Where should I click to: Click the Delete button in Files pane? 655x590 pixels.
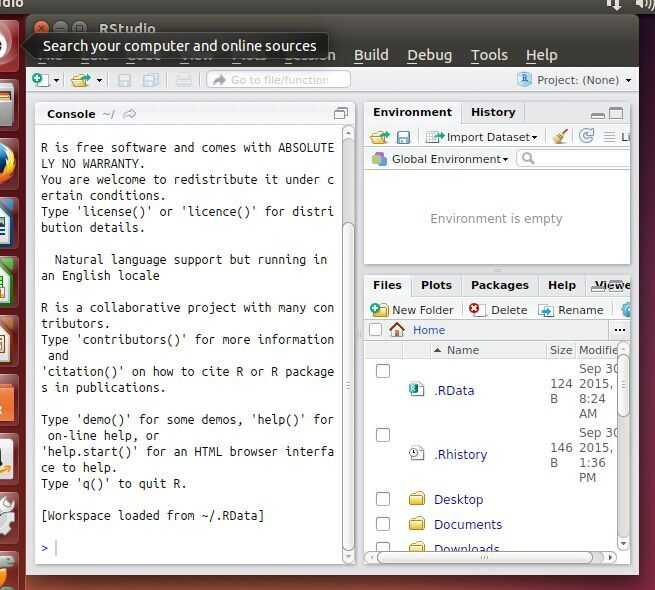pyautogui.click(x=498, y=310)
